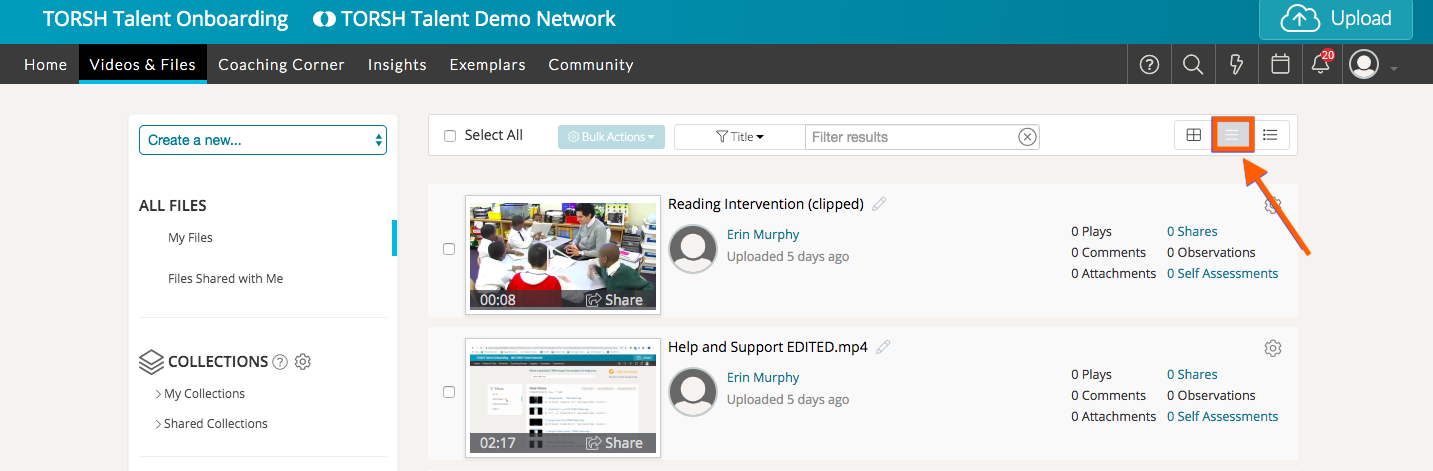Open the calendar icon in navbar
The width and height of the screenshot is (1433, 471).
[1279, 65]
